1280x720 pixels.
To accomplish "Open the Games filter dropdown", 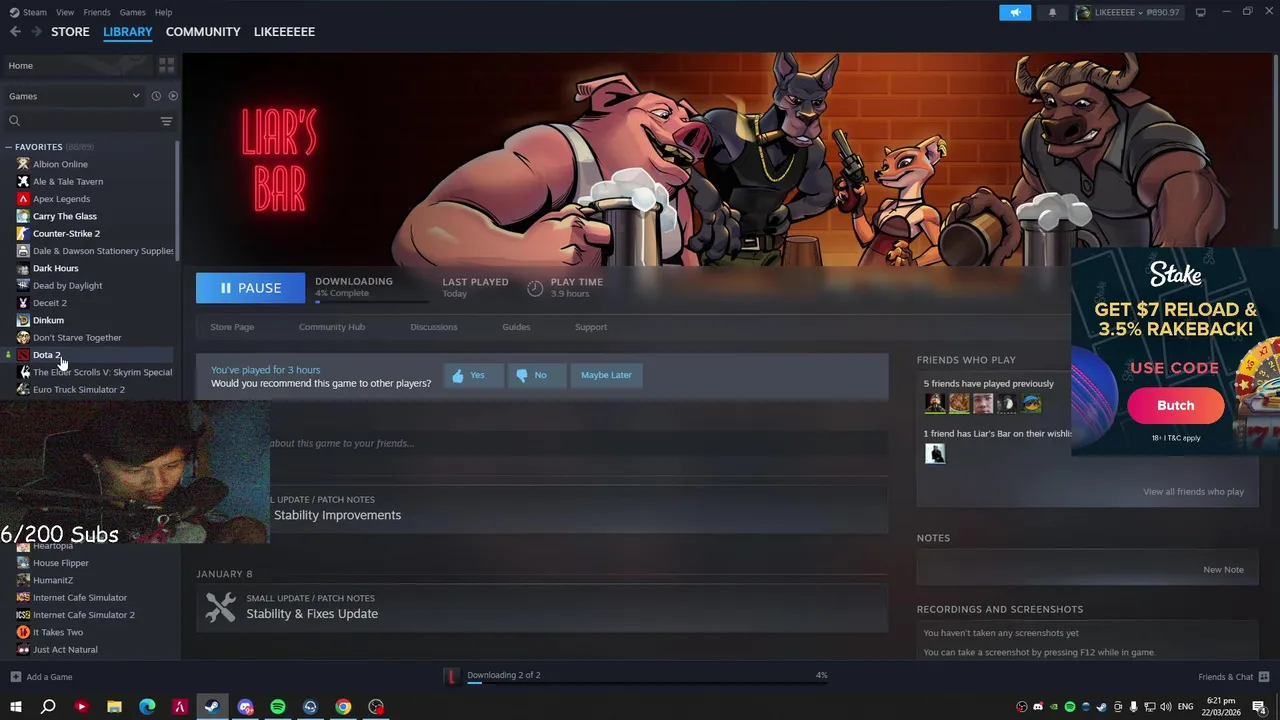I will (x=74, y=96).
